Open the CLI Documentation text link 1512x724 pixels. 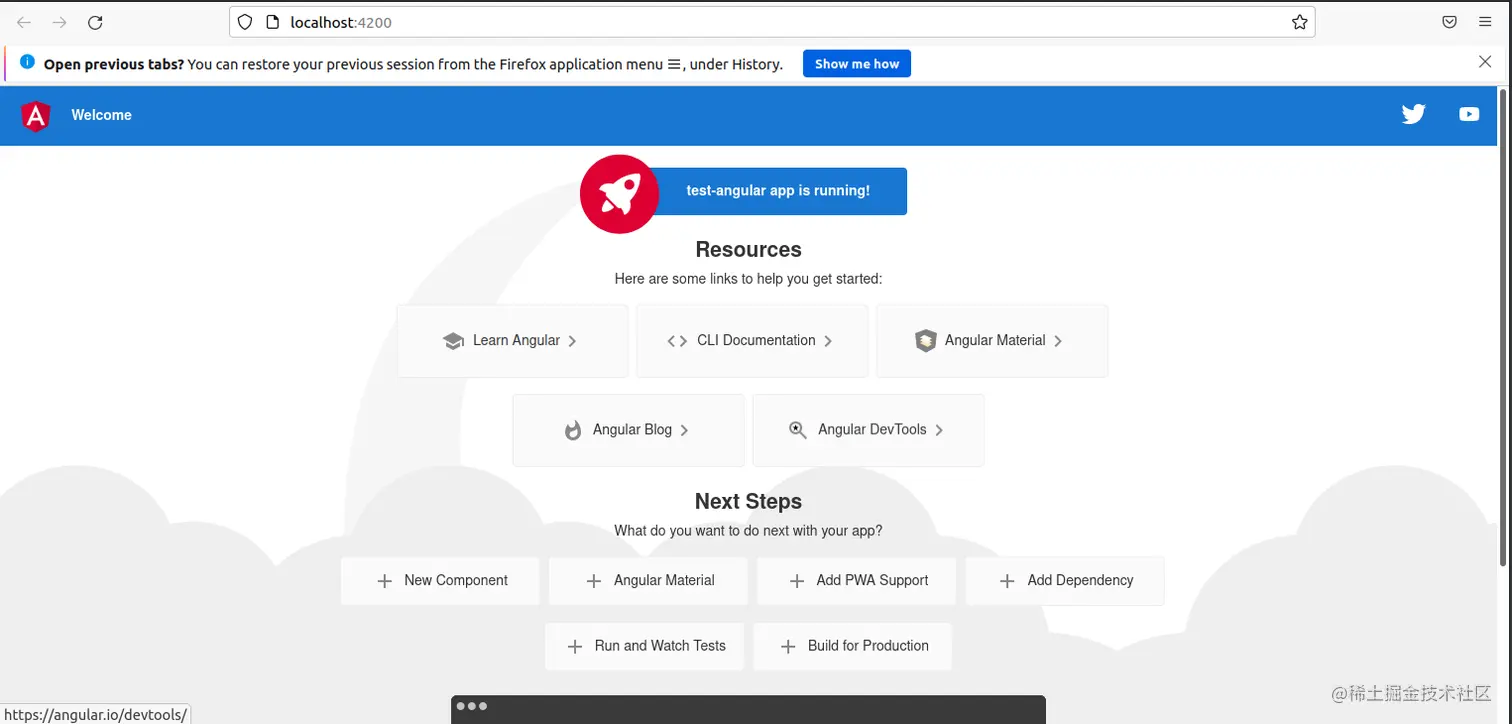click(x=756, y=340)
